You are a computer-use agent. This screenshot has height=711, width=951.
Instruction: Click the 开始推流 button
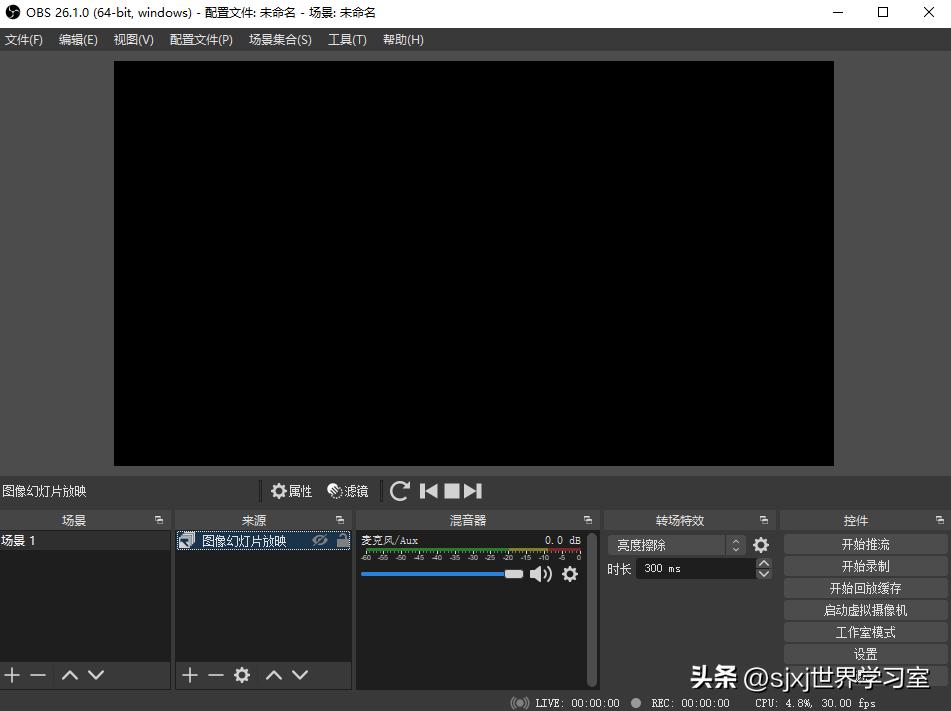[864, 544]
